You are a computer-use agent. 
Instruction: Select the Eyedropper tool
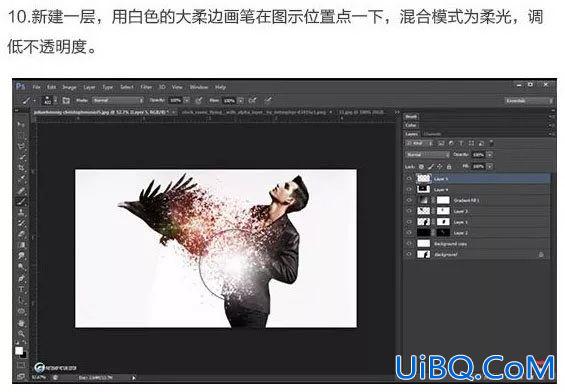(21, 179)
